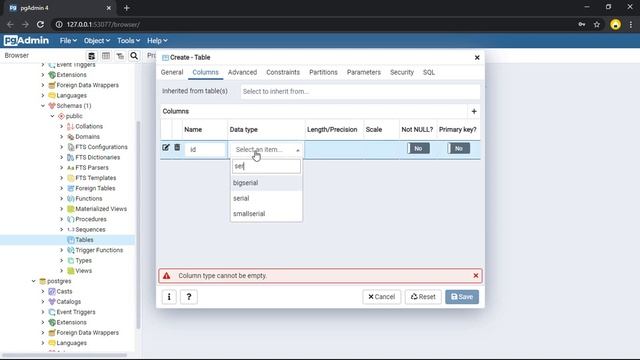Viewport: 640px width, 360px height.
Task: Open a new browser tab
Action: coord(127,8)
